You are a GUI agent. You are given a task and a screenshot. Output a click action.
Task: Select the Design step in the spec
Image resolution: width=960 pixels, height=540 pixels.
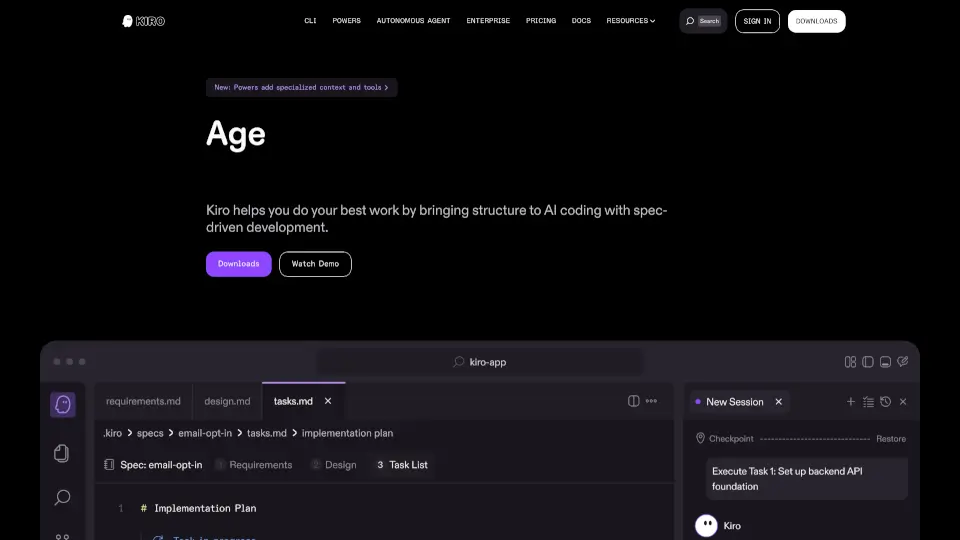coord(340,465)
